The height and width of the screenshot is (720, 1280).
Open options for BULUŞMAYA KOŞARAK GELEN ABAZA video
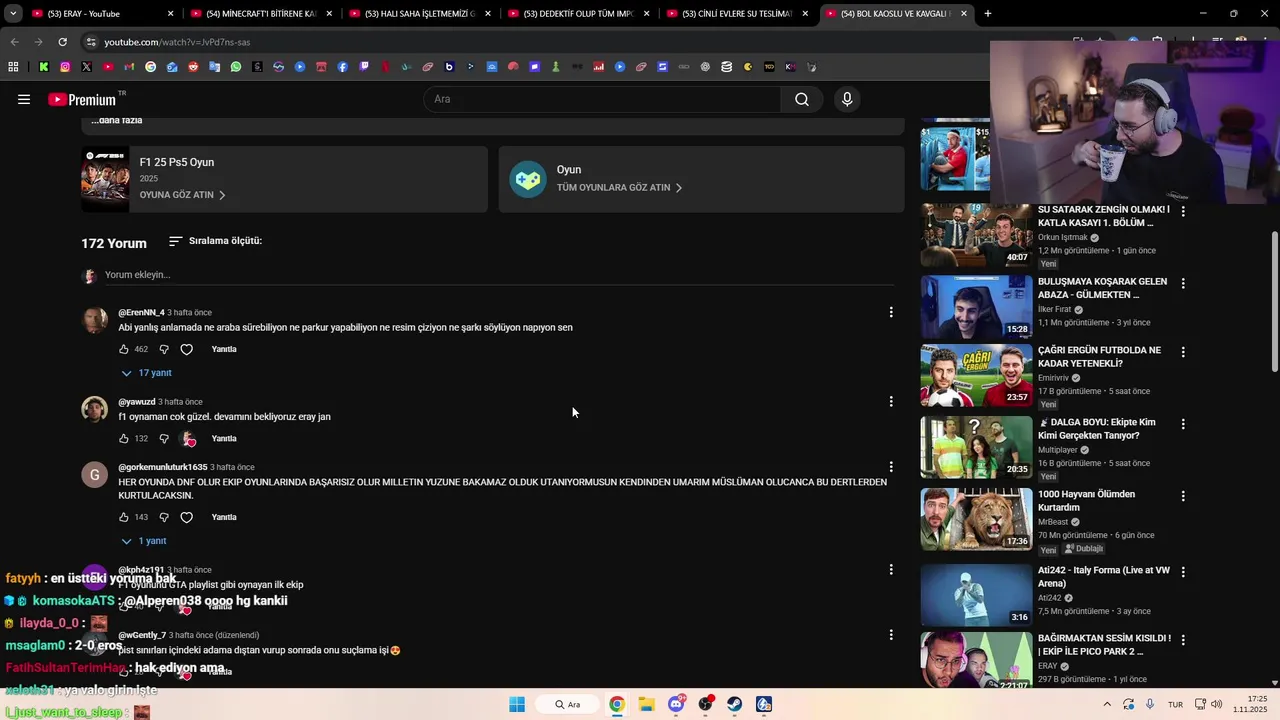coord(1183,284)
